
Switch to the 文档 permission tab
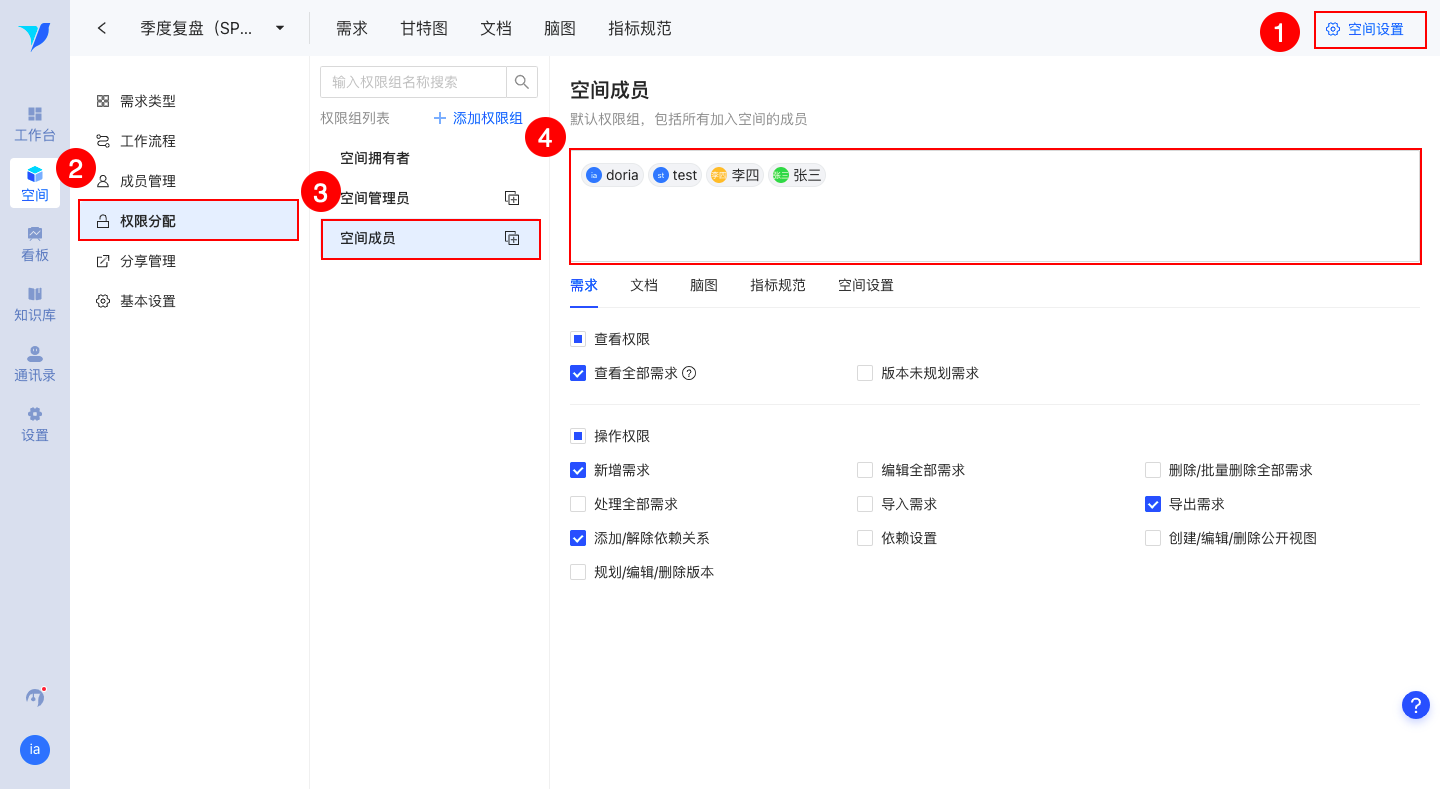click(x=644, y=285)
